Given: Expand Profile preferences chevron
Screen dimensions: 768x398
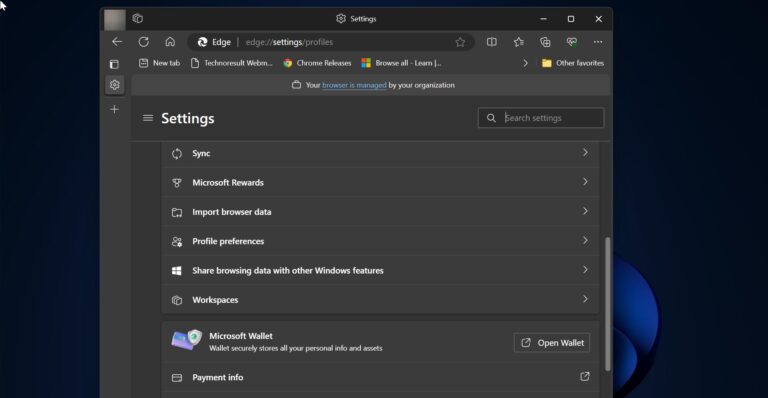Looking at the screenshot, I should coord(585,240).
